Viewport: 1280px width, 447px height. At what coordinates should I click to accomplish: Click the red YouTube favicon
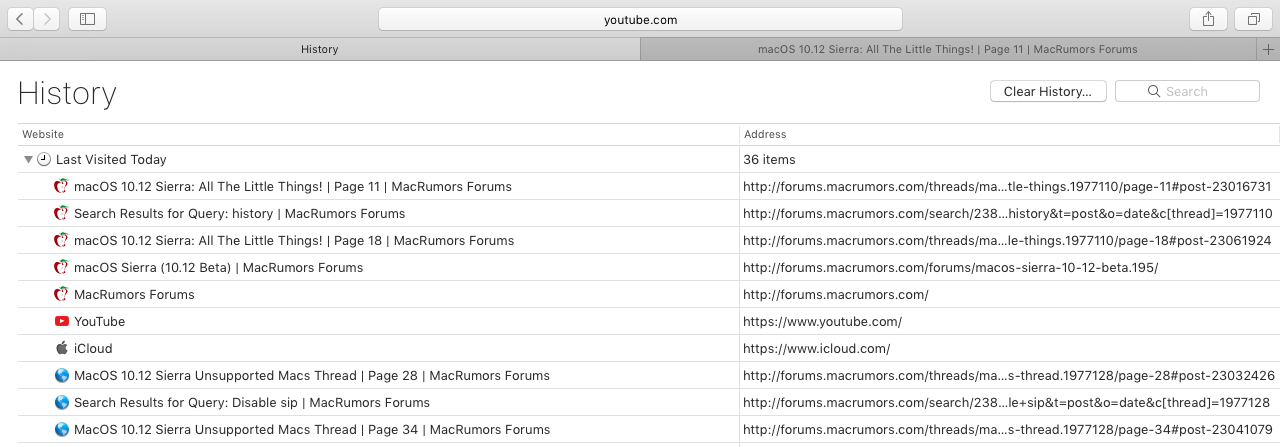[62, 321]
